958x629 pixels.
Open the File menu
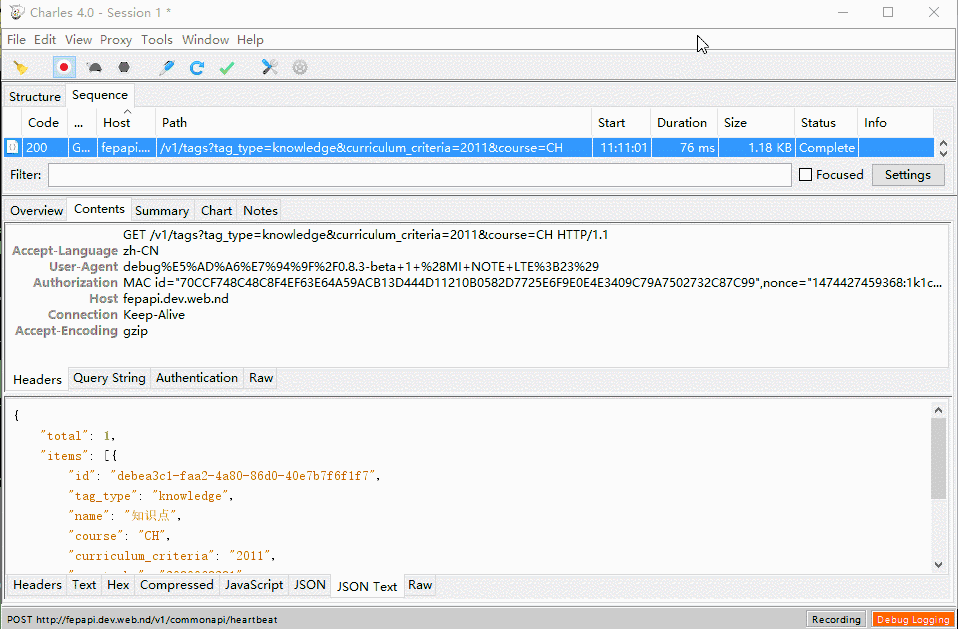(x=16, y=40)
